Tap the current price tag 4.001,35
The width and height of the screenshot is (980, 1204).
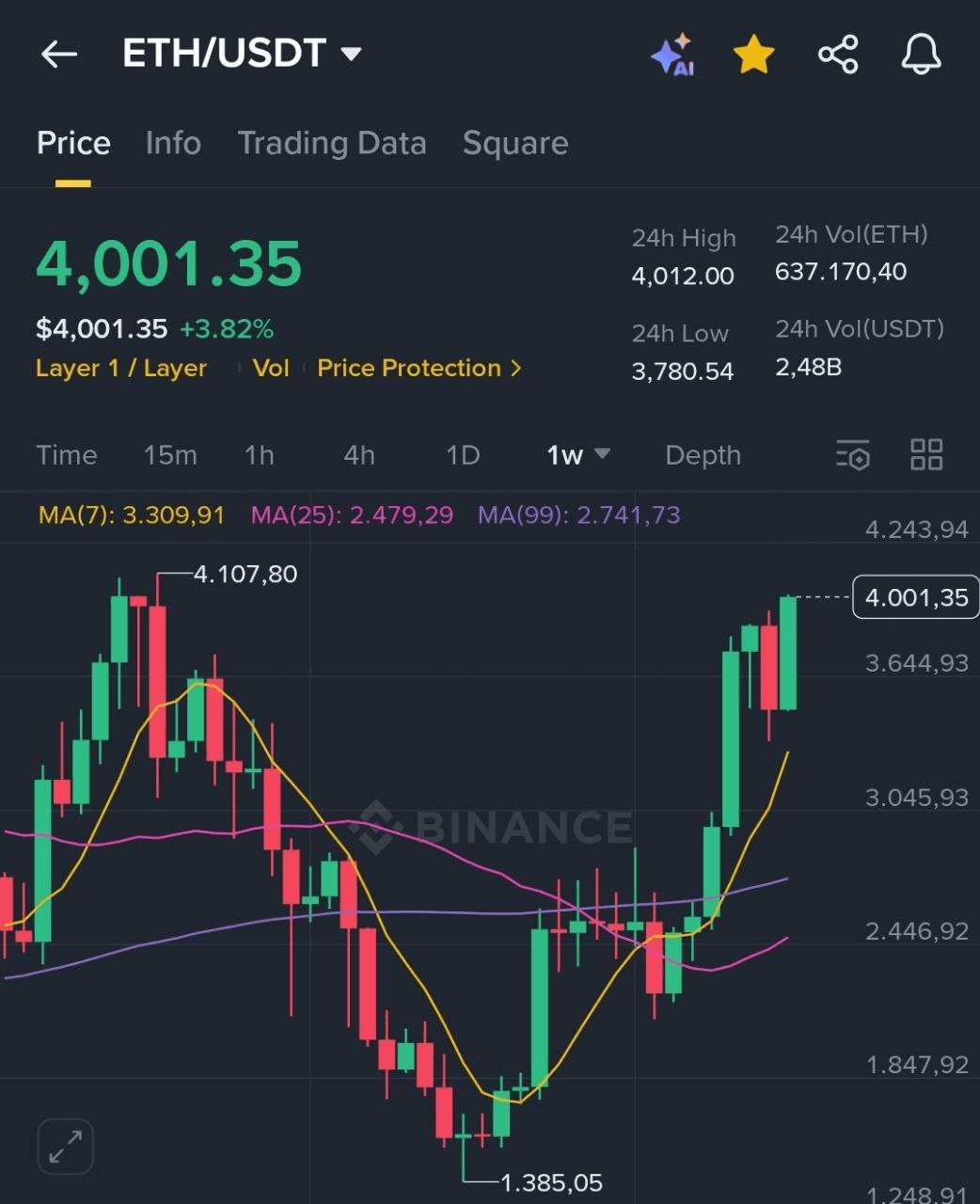[916, 597]
